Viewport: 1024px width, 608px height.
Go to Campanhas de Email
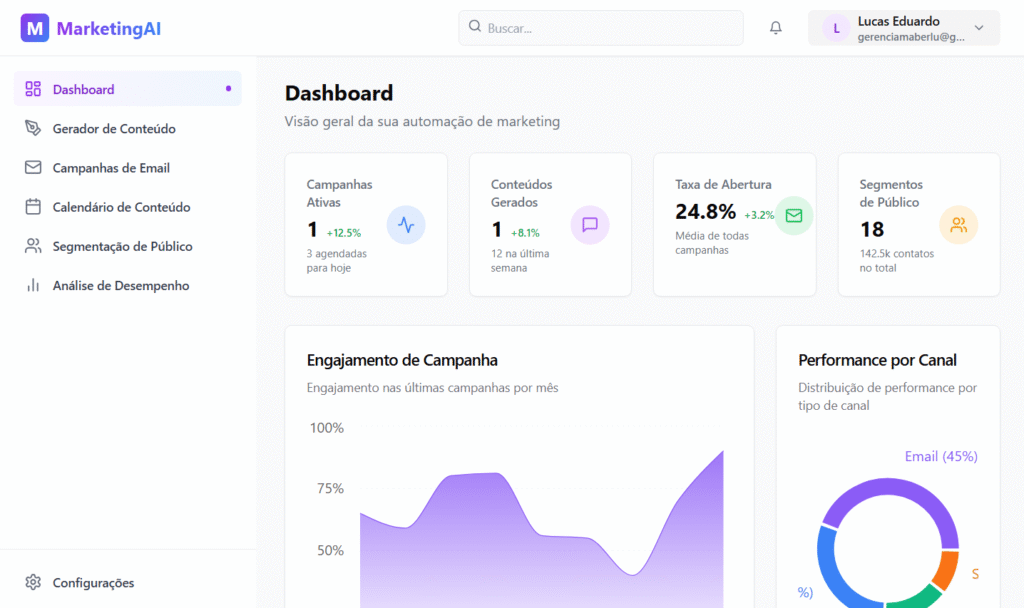111,168
